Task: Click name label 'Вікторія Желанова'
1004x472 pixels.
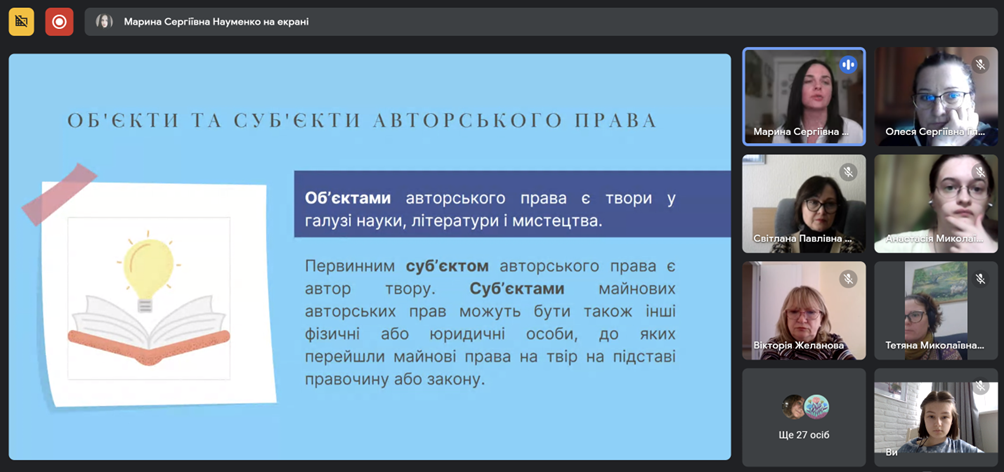Action: point(798,345)
